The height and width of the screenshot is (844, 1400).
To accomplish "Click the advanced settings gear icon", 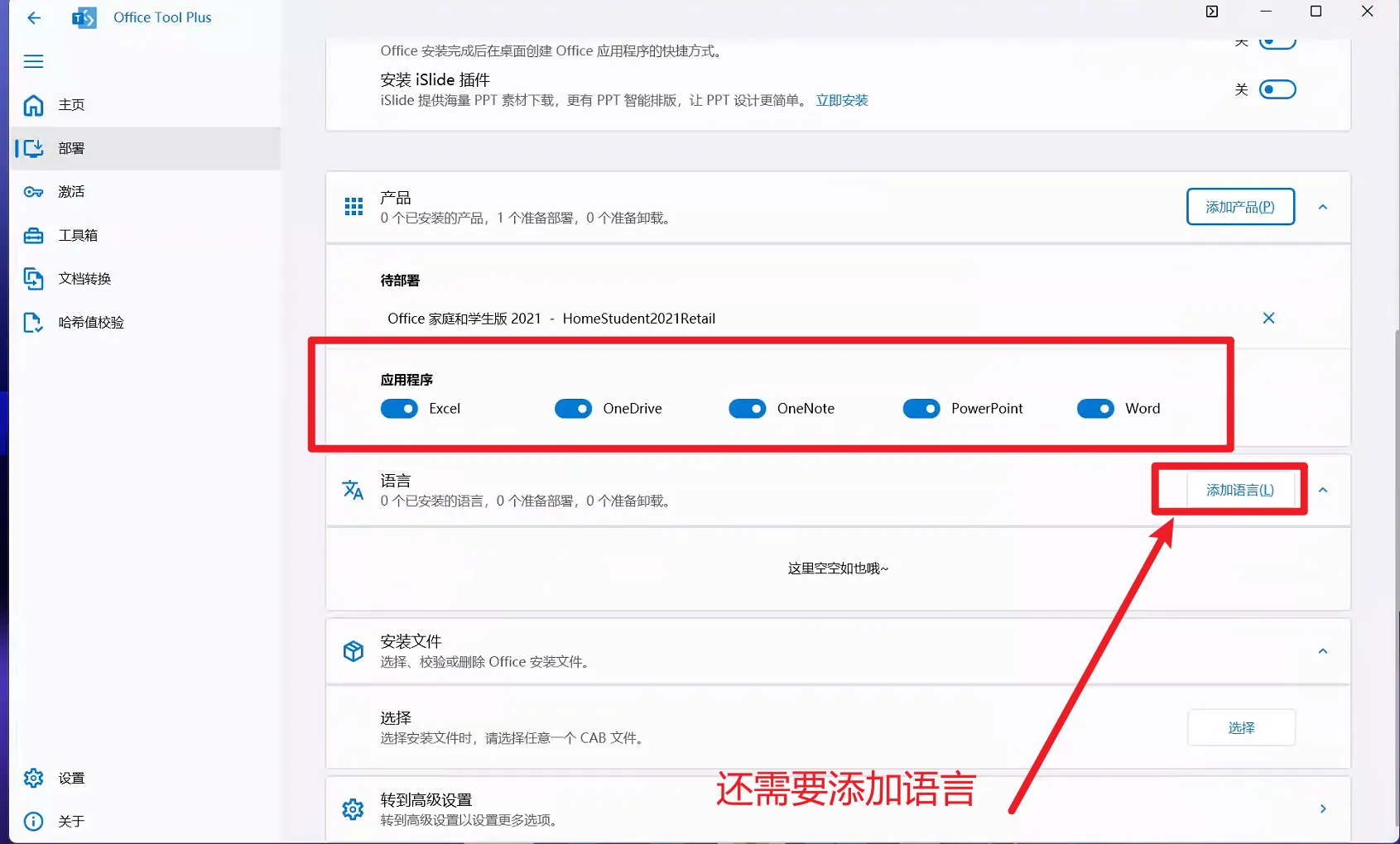I will click(354, 809).
